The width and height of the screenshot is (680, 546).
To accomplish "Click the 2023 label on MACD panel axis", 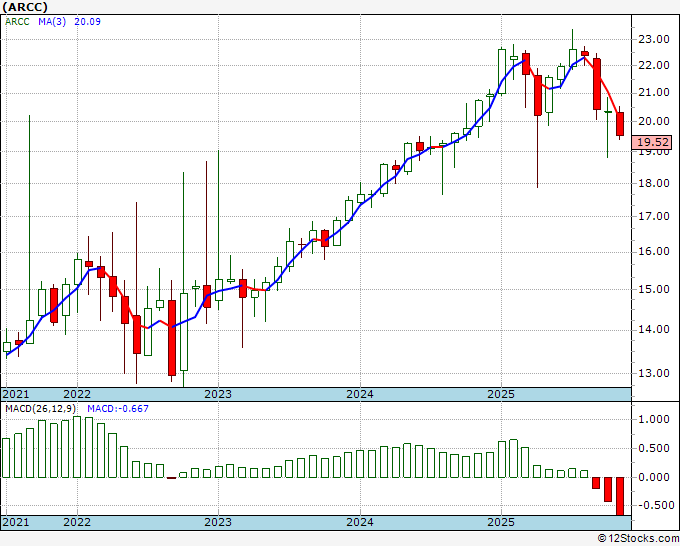I will (218, 522).
